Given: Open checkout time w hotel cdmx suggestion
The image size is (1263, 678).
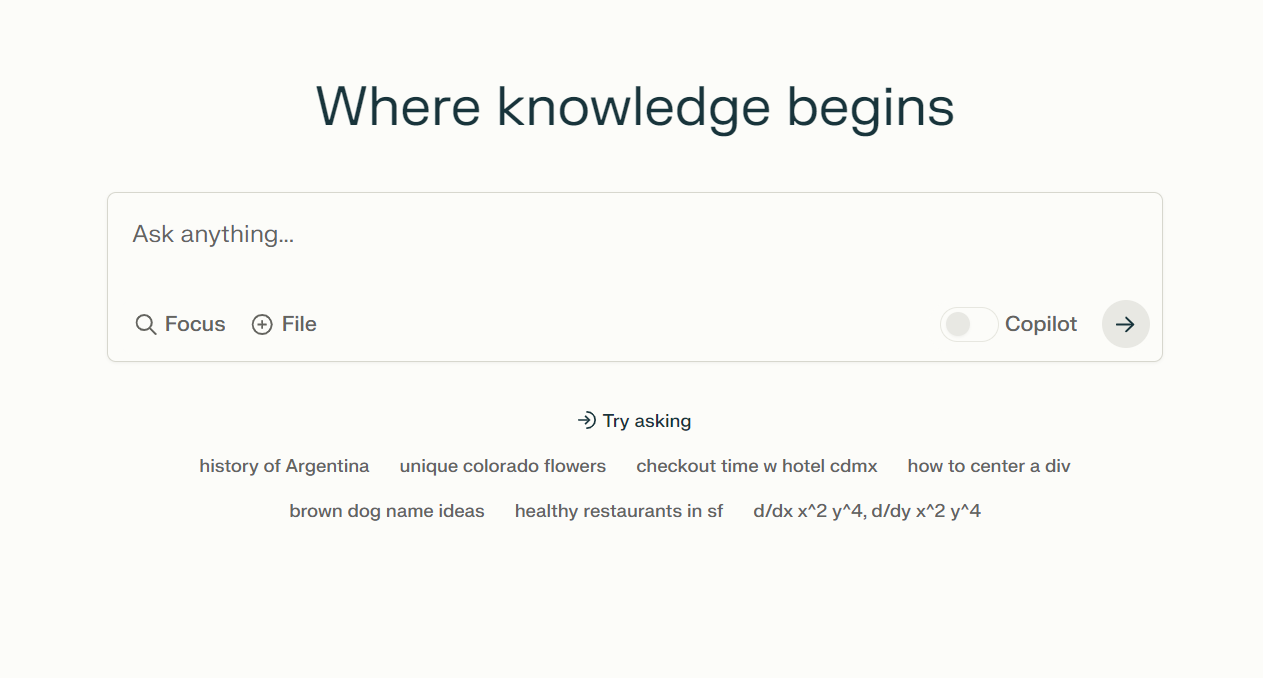Looking at the screenshot, I should (756, 465).
